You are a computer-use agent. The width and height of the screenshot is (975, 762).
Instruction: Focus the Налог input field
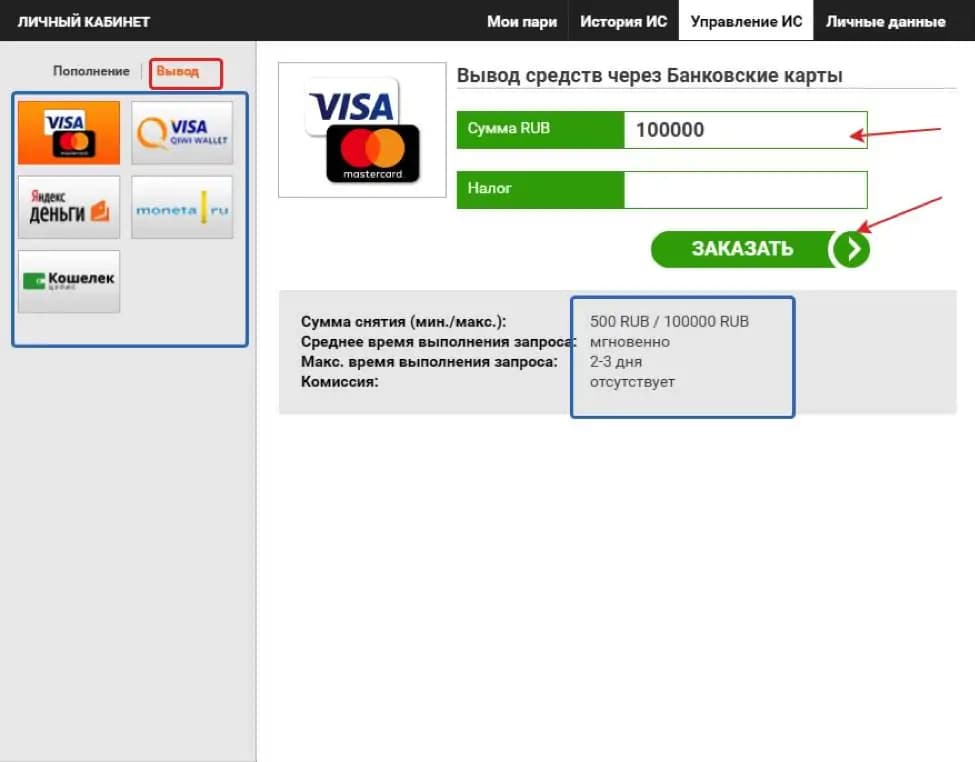coord(745,190)
